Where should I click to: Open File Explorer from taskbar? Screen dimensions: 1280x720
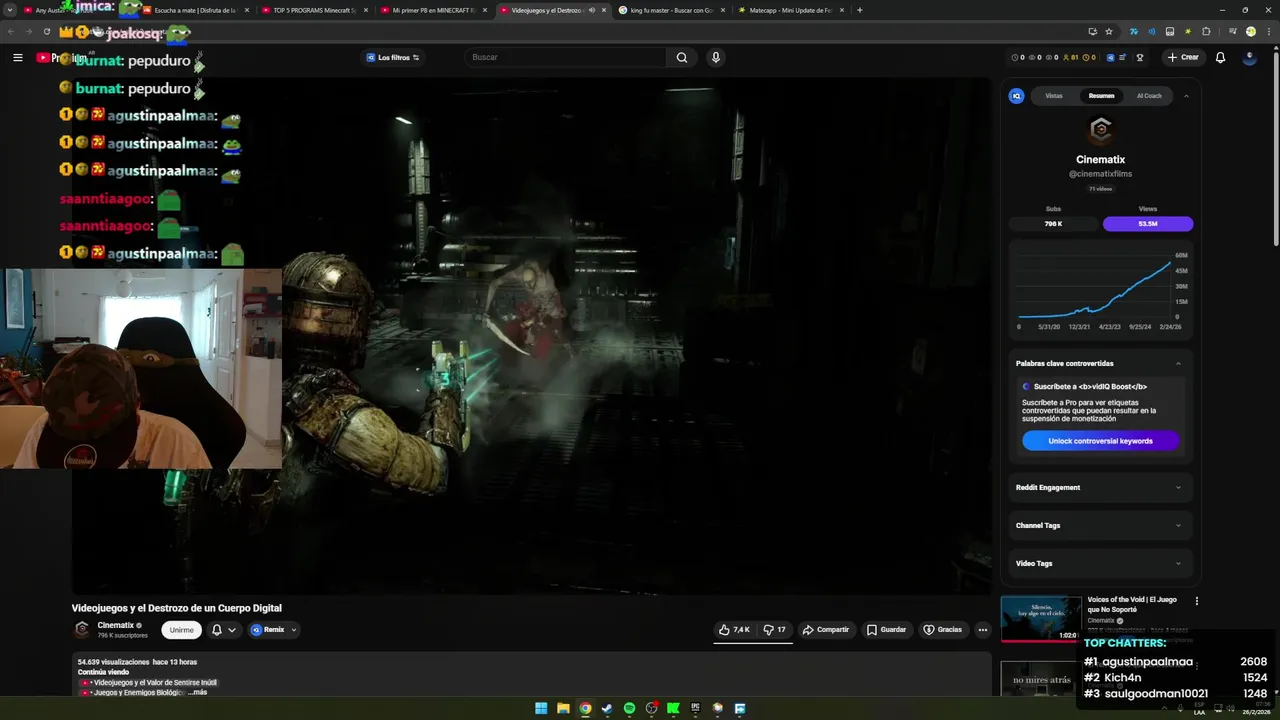click(x=563, y=708)
